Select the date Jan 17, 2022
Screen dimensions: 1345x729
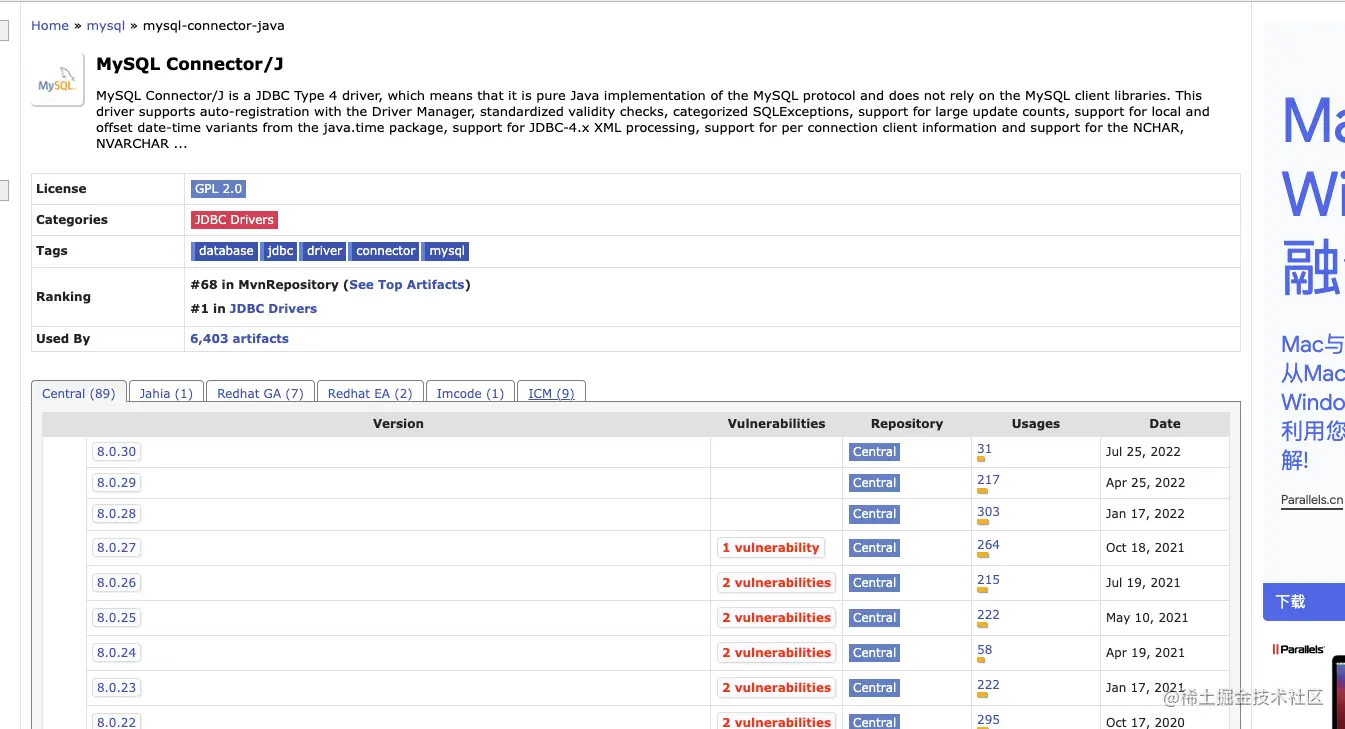click(1145, 514)
